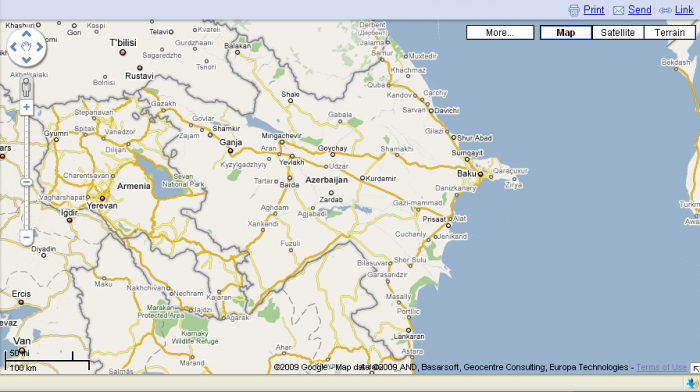The image size is (700, 392).
Task: Click the zoom slider handle
Action: pyautogui.click(x=26, y=182)
